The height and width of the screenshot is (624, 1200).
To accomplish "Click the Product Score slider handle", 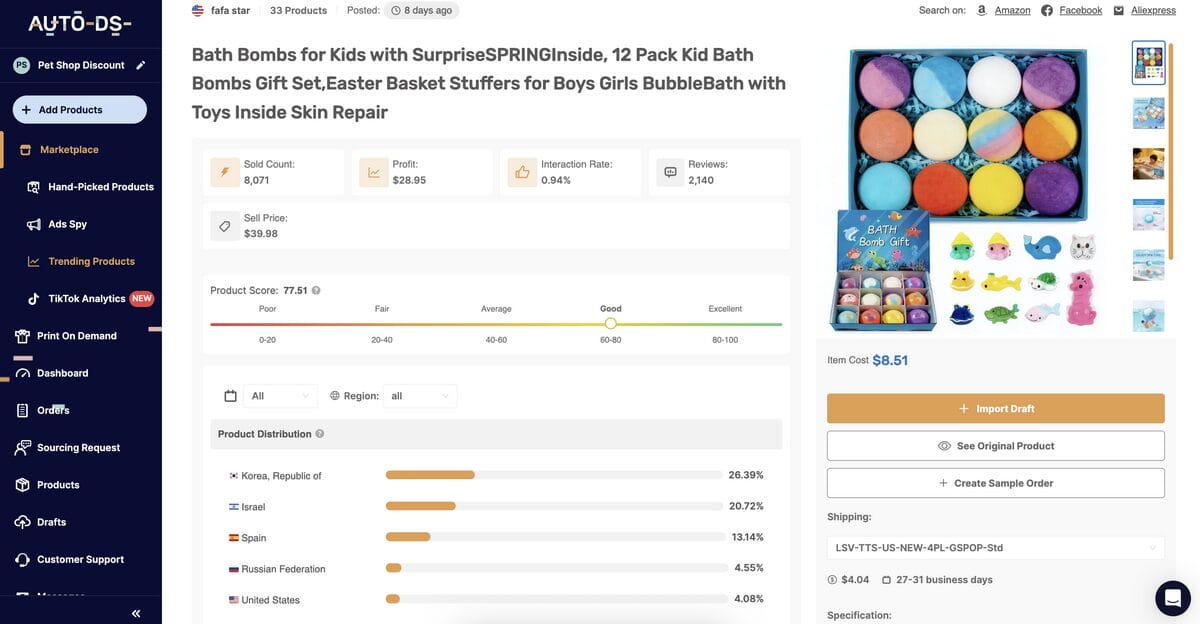I will (611, 323).
